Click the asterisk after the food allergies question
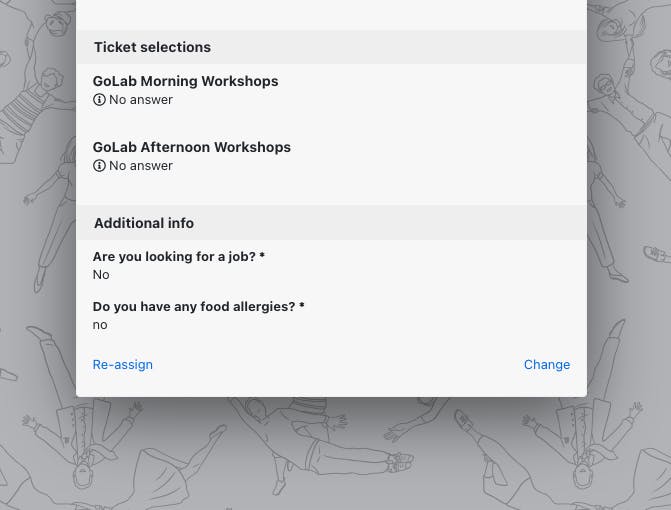The height and width of the screenshot is (510, 671). pos(302,306)
